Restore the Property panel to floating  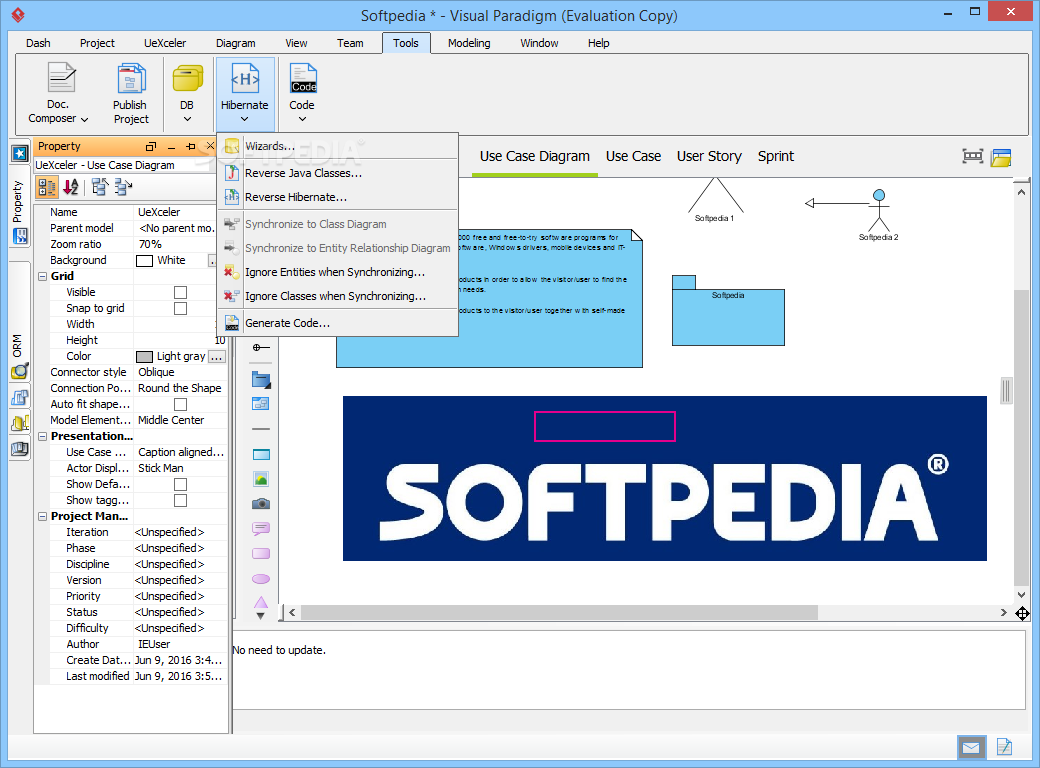coord(151,147)
